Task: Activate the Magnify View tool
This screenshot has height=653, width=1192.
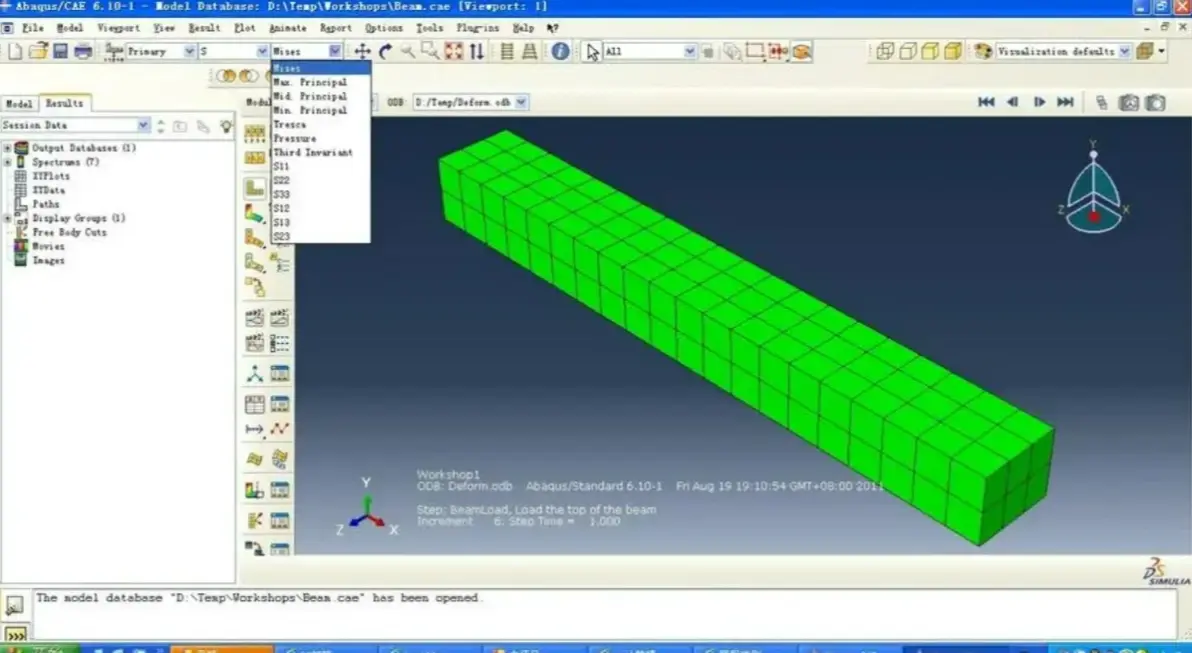Action: tap(407, 51)
